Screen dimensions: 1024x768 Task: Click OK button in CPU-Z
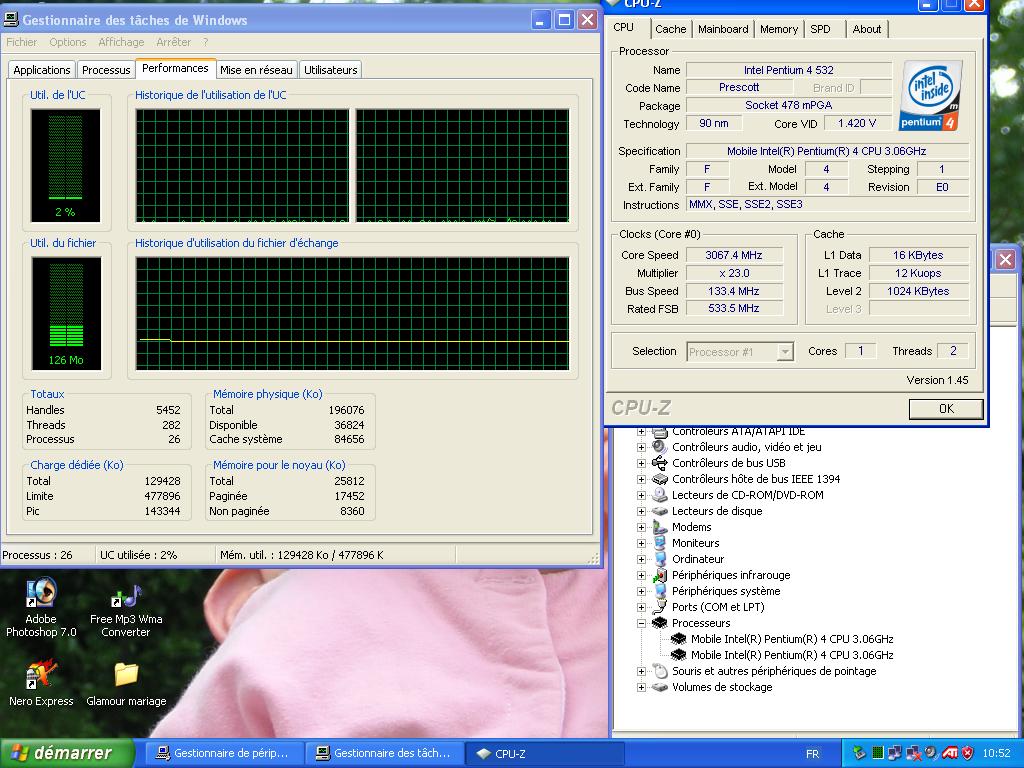tap(946, 409)
